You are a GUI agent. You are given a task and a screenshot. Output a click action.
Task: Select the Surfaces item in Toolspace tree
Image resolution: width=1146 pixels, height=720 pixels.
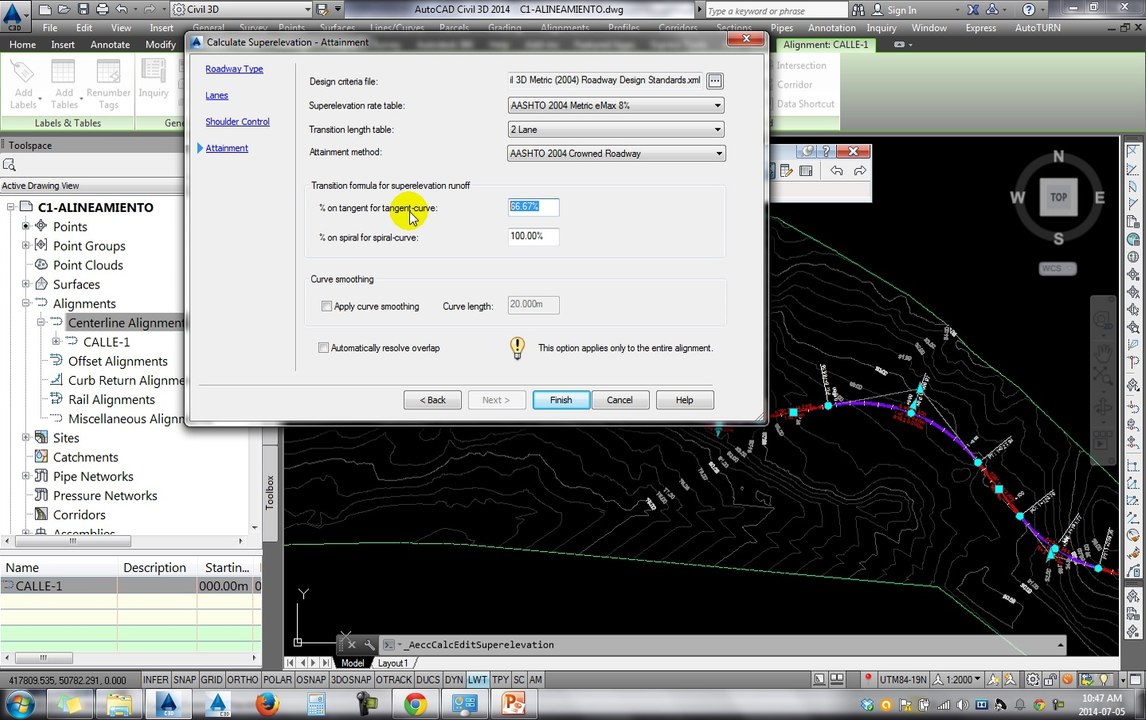pos(76,284)
